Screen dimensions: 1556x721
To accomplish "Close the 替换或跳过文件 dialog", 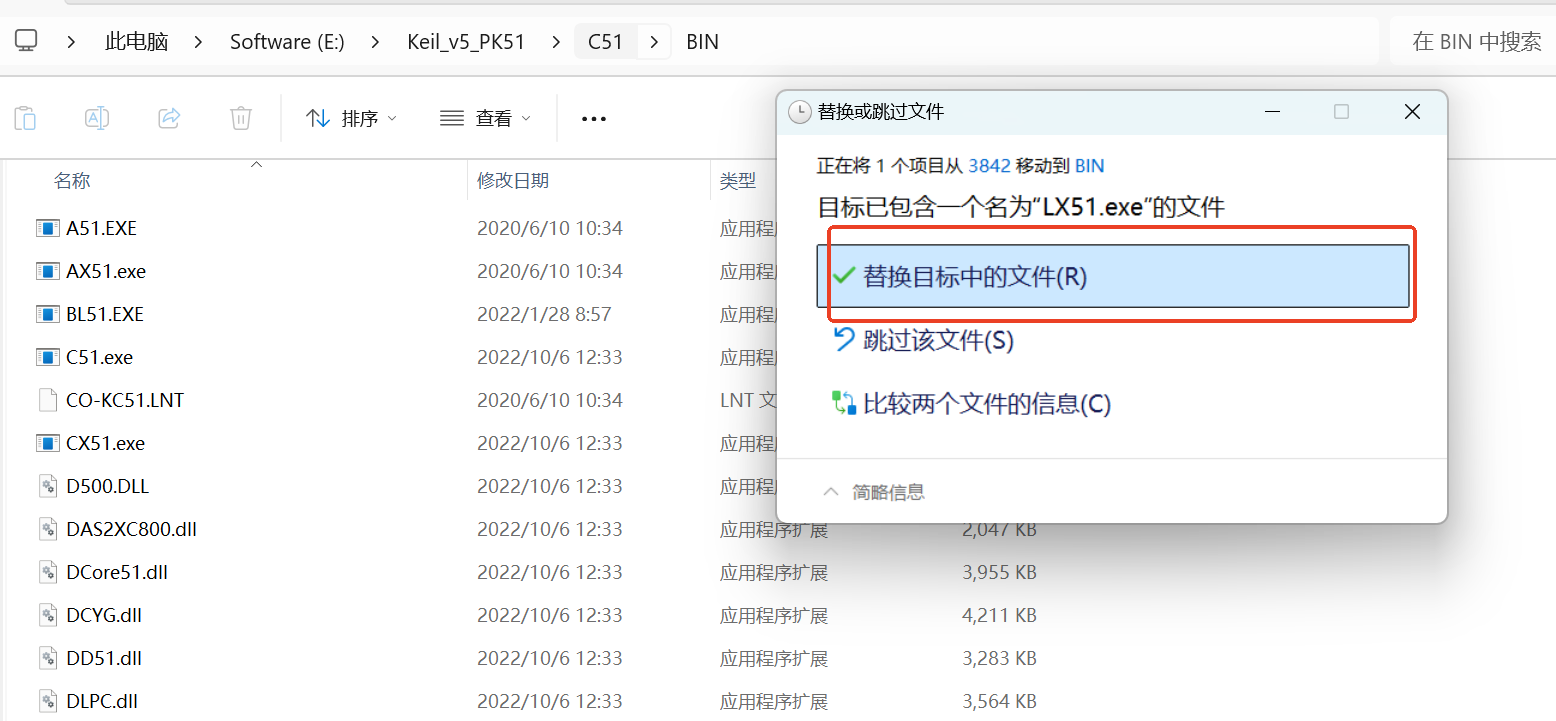I will (1412, 112).
